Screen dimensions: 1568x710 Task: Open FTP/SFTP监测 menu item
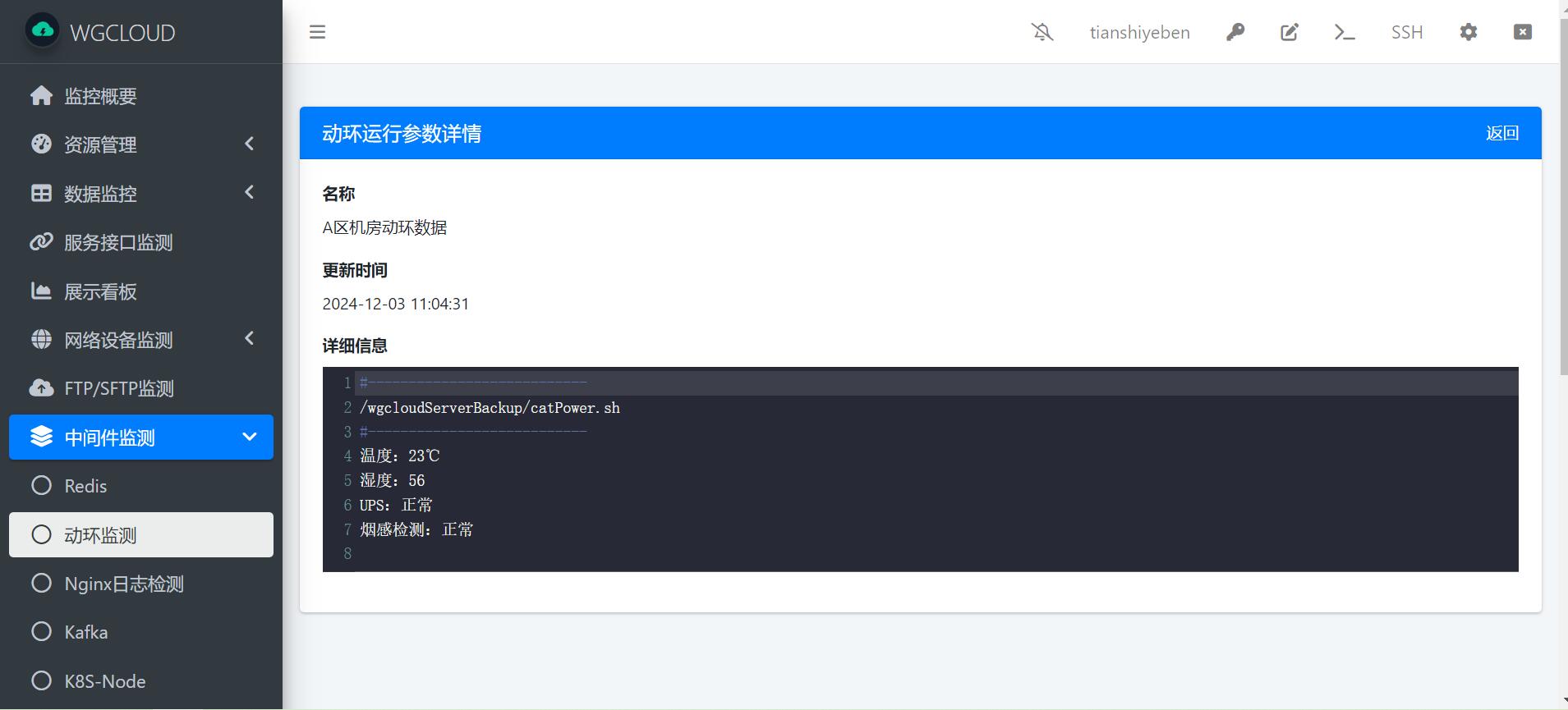coord(141,388)
